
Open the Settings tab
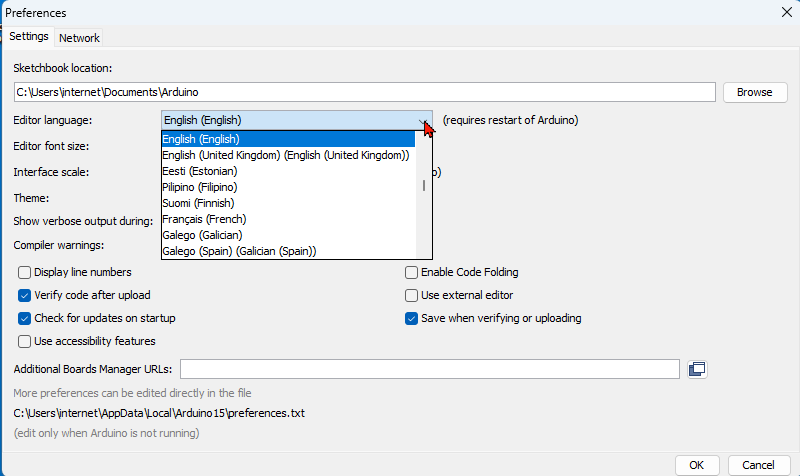[x=29, y=37]
